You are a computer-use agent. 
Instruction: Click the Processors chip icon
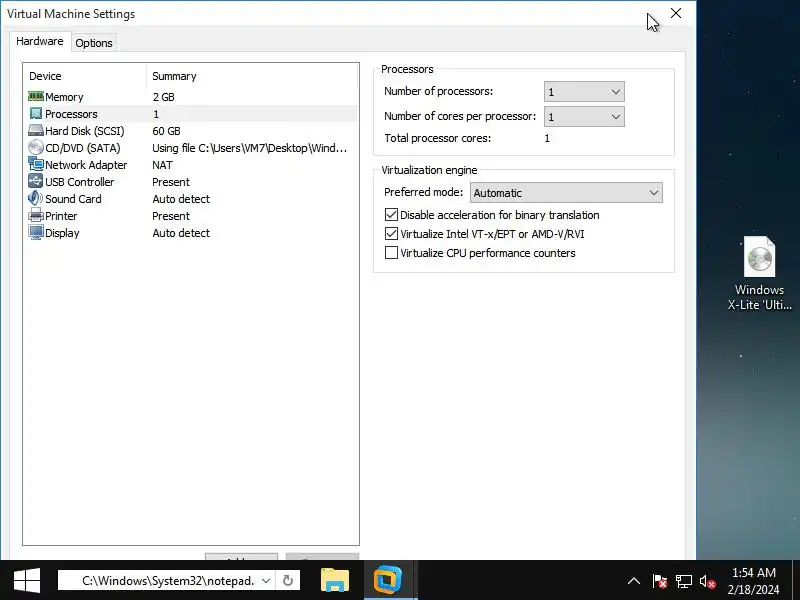[36, 113]
